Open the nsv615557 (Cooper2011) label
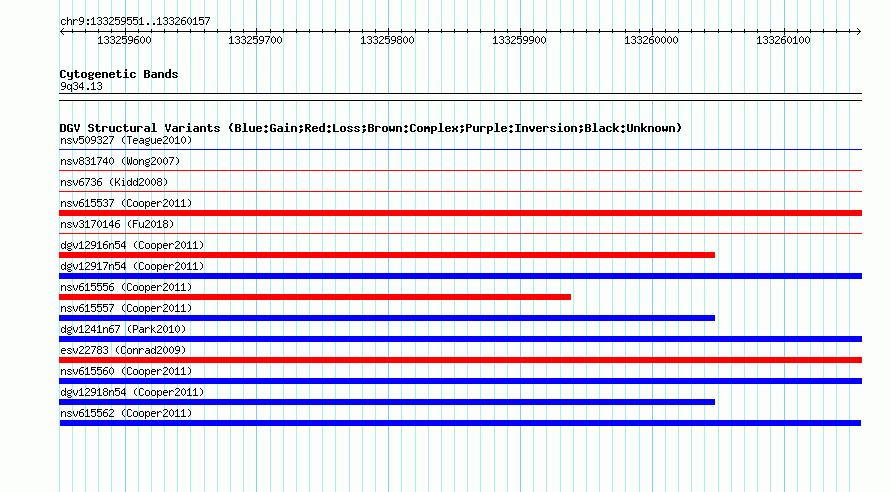This screenshot has width=890, height=492. pos(126,308)
